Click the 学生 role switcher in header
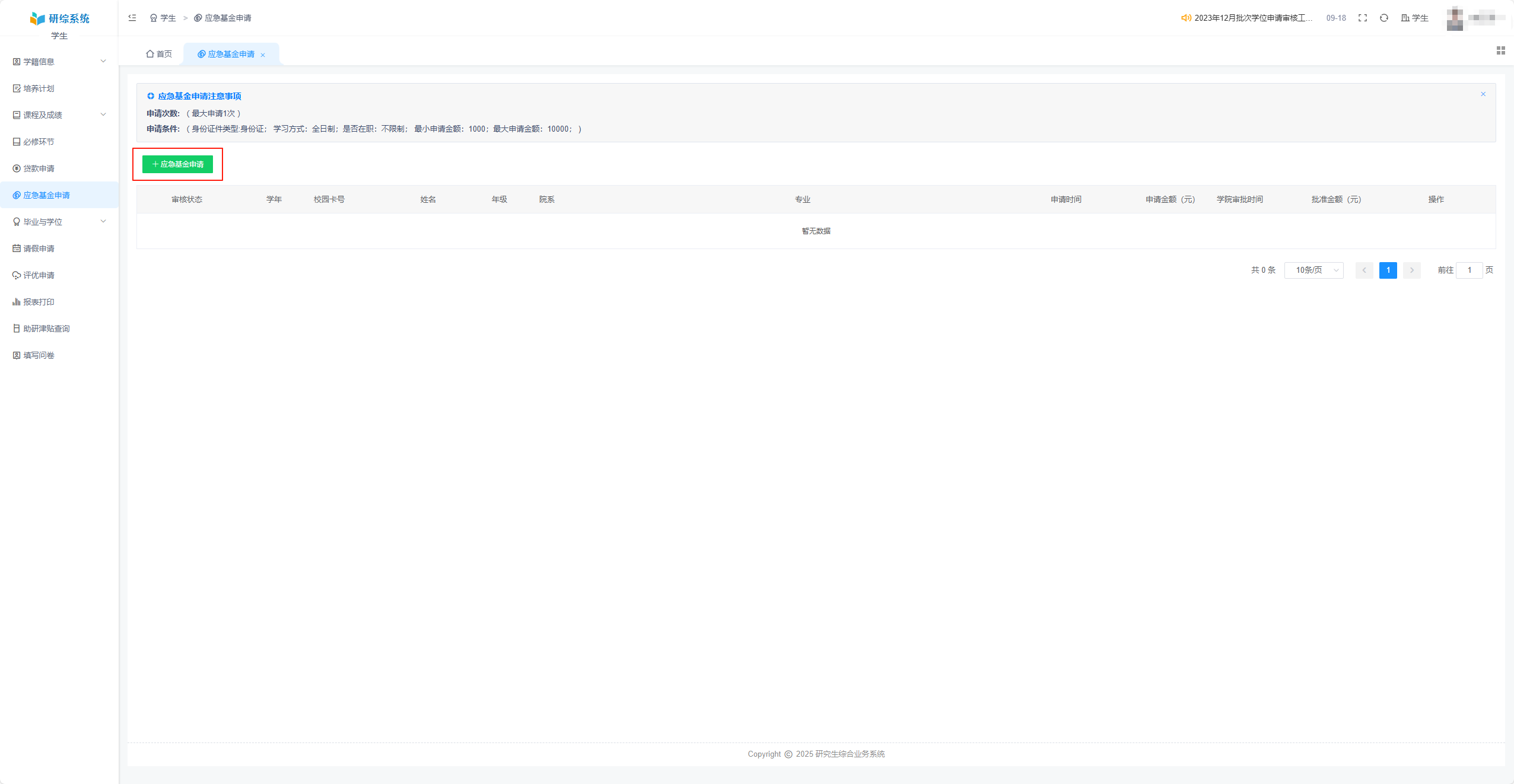The width and height of the screenshot is (1514, 784). (1415, 18)
